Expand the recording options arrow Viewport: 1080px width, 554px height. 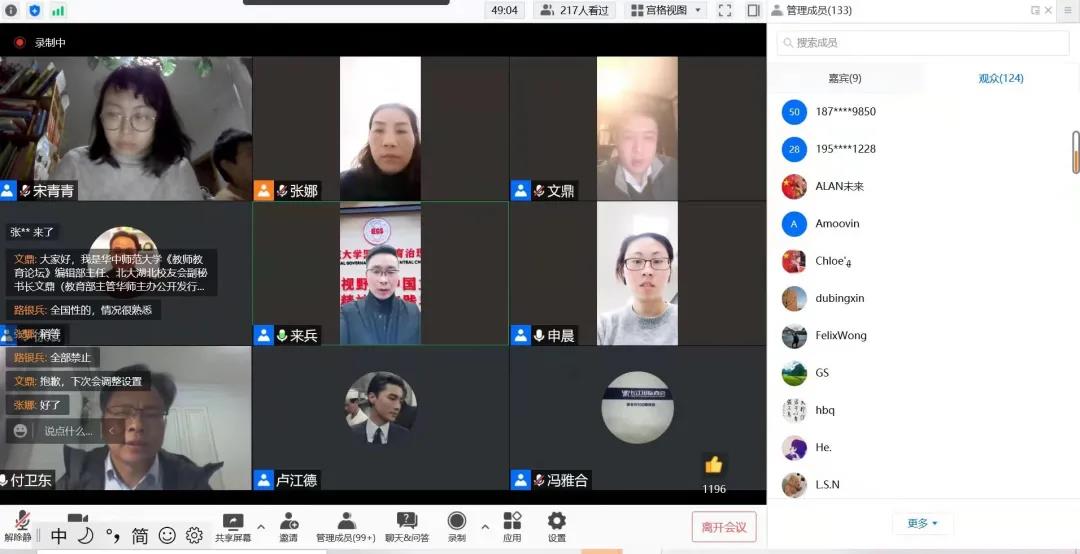(485, 527)
